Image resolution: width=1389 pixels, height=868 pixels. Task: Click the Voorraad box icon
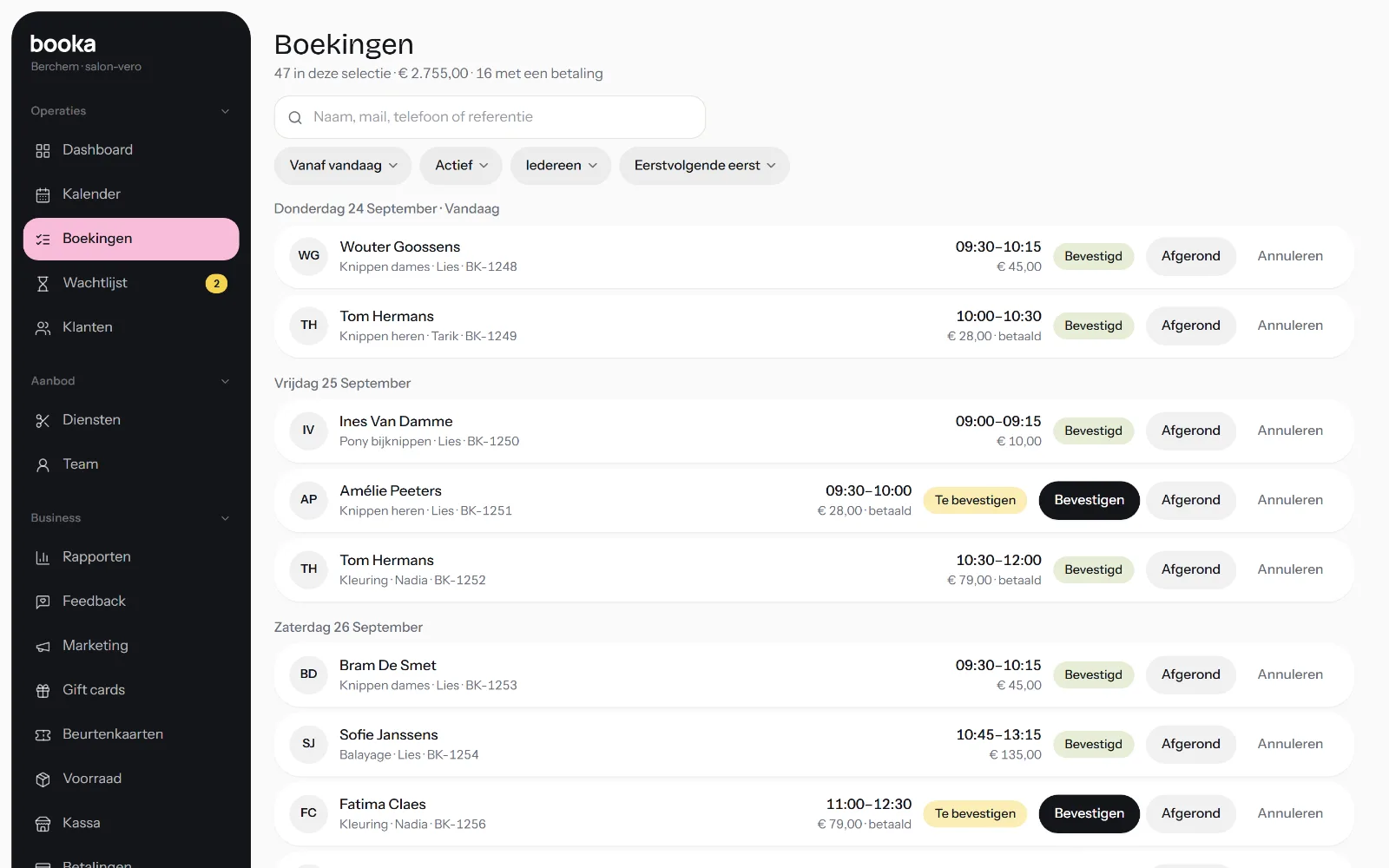(43, 779)
